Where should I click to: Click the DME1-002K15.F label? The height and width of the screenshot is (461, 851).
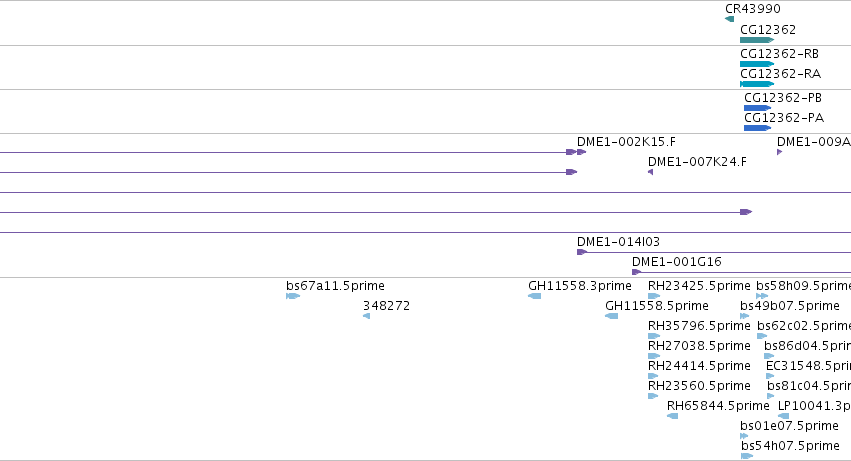click(626, 142)
